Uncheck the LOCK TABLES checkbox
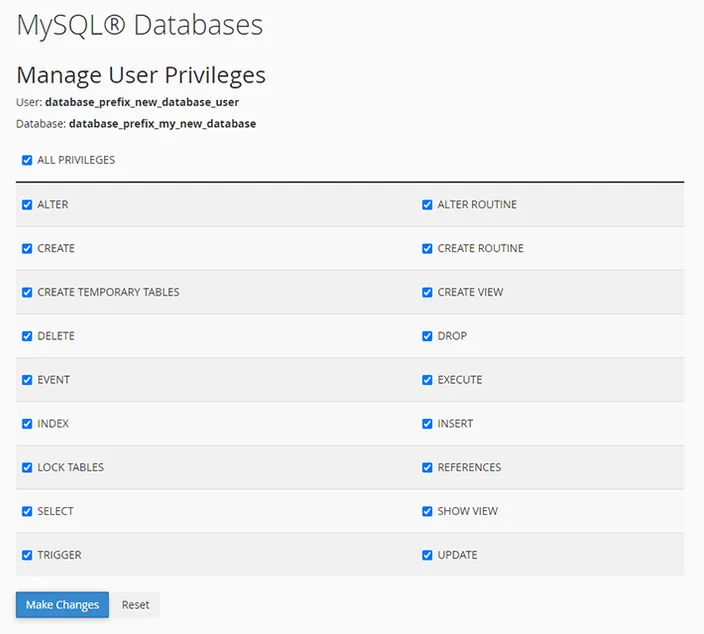 click(27, 467)
